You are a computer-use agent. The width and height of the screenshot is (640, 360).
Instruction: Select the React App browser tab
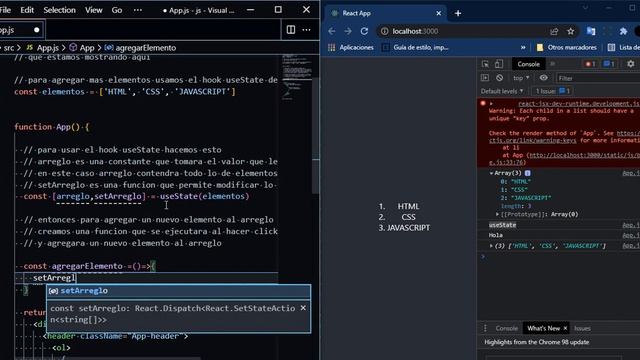click(x=386, y=13)
